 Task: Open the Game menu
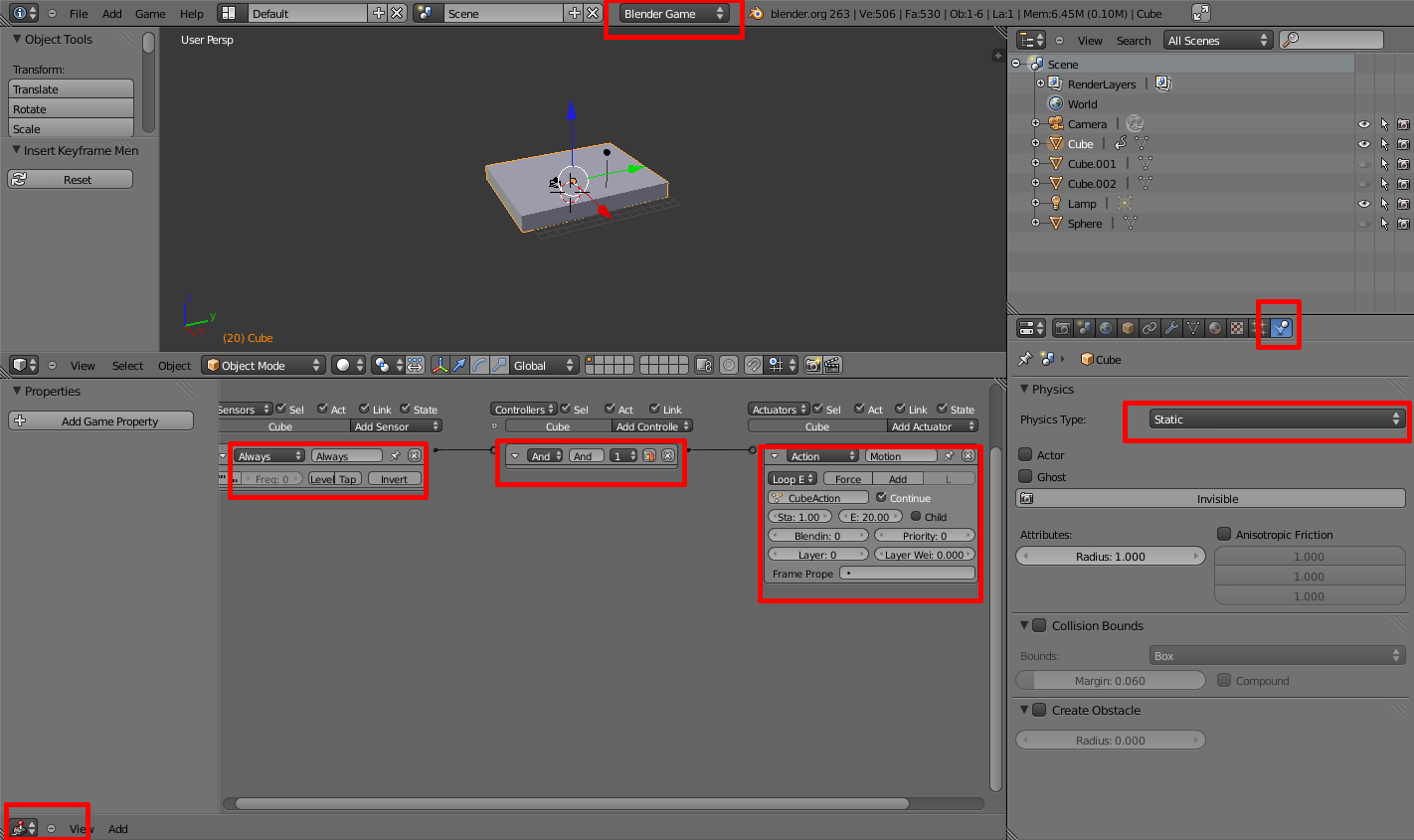[150, 14]
